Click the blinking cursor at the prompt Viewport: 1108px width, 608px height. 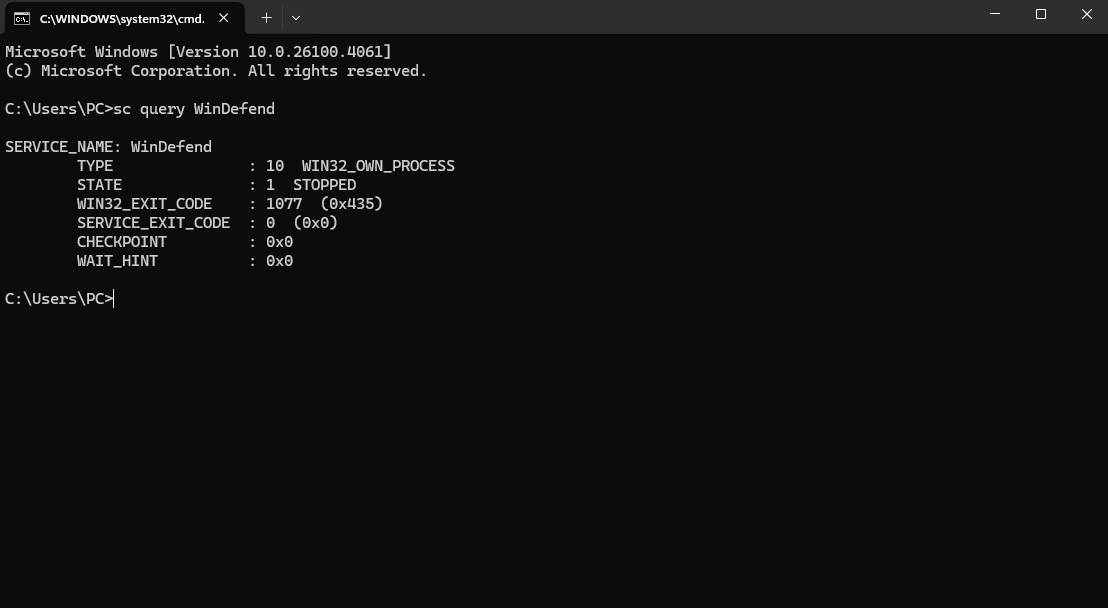click(112, 298)
